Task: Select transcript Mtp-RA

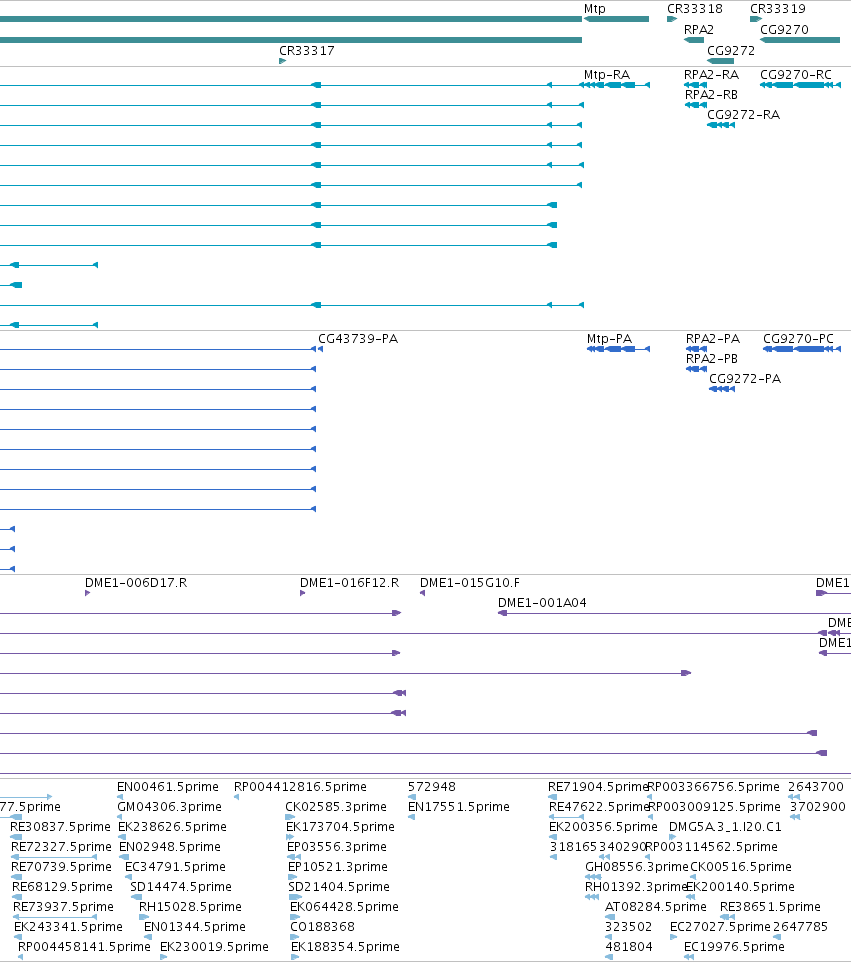Action: pyautogui.click(x=607, y=74)
